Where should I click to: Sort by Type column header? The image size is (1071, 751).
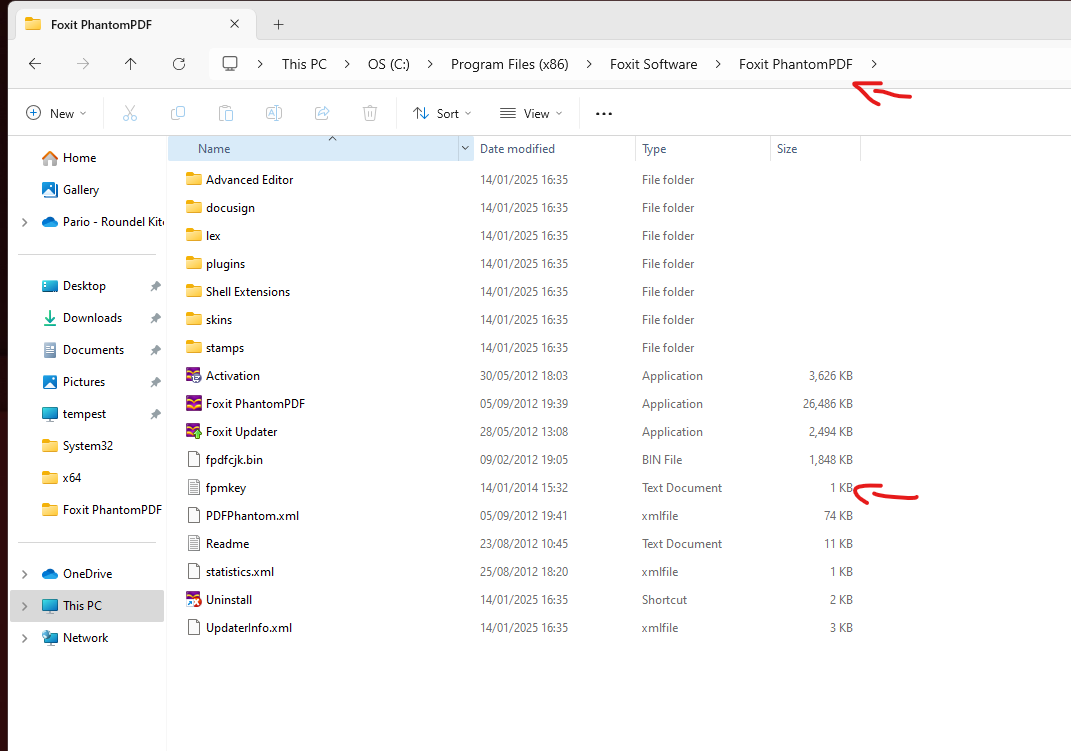[x=703, y=148]
